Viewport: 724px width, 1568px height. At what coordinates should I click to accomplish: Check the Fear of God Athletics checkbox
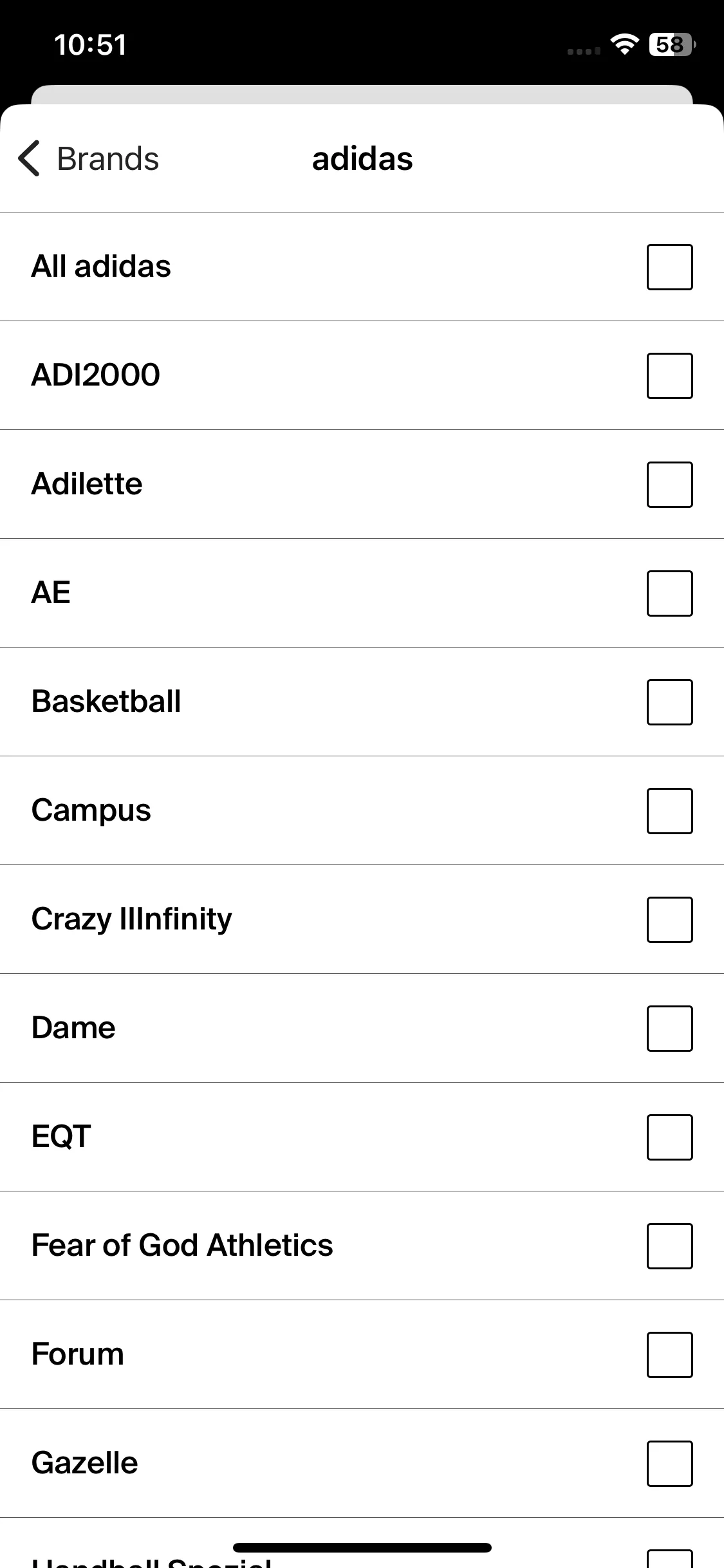pos(670,1246)
